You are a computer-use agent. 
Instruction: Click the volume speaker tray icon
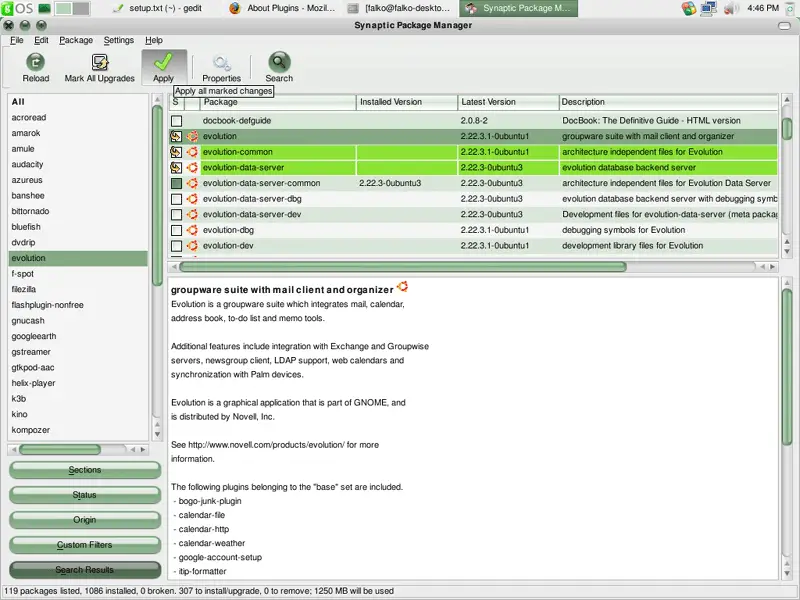(731, 8)
